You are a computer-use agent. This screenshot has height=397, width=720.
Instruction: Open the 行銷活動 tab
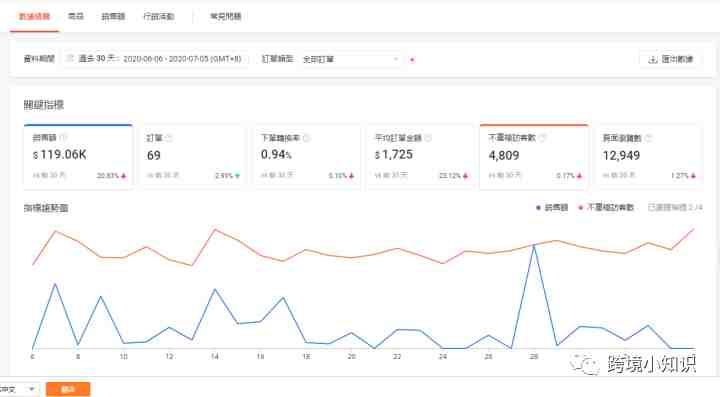pos(158,16)
